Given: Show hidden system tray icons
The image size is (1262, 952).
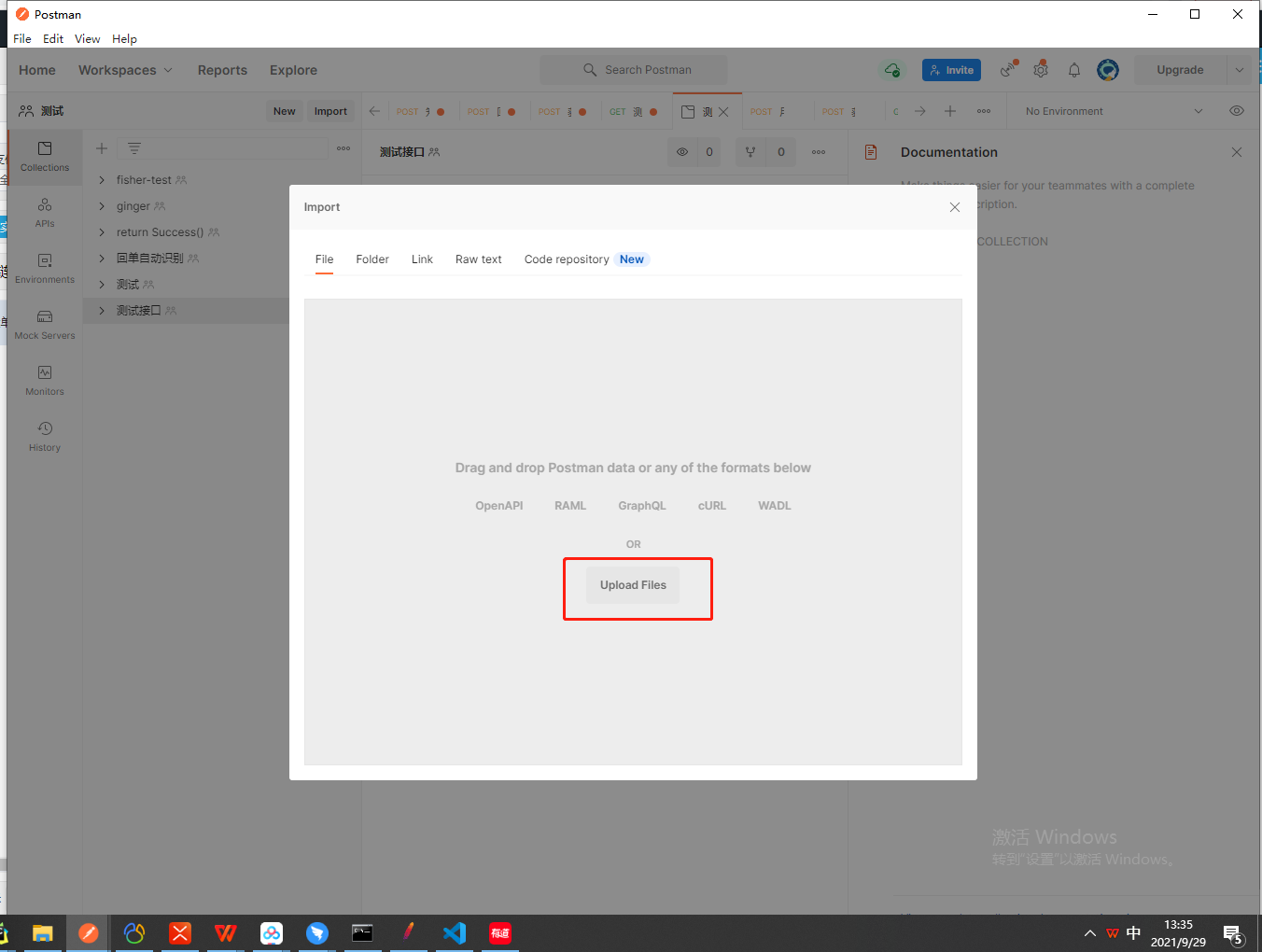Looking at the screenshot, I should (1089, 933).
